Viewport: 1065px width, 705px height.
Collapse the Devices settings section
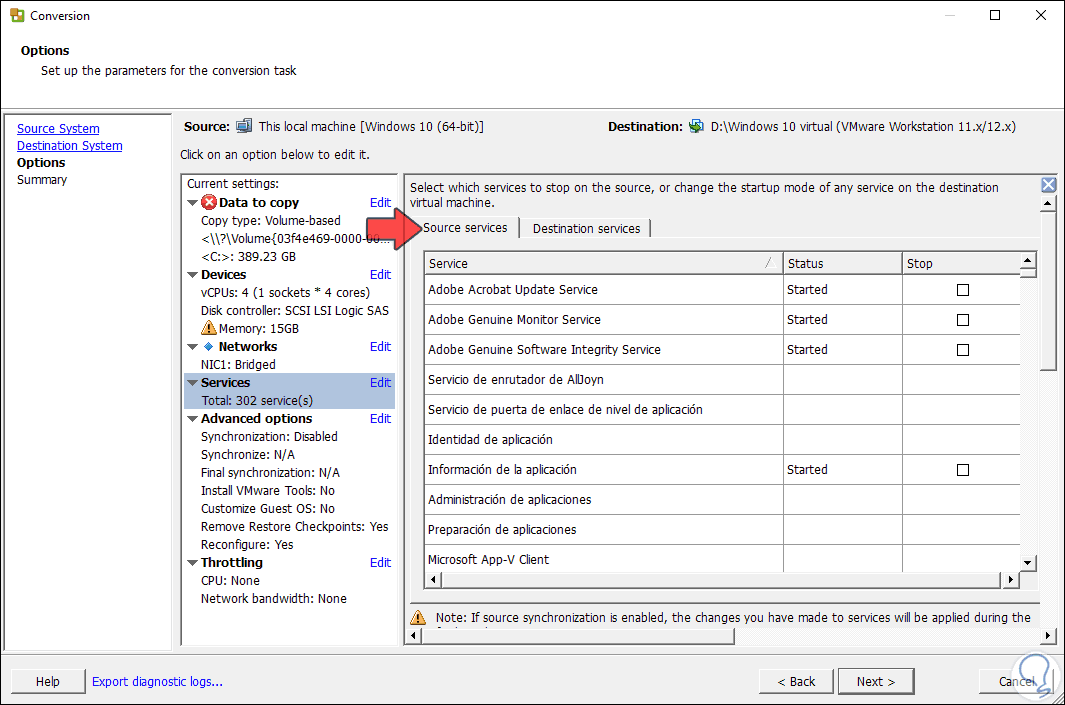point(192,275)
